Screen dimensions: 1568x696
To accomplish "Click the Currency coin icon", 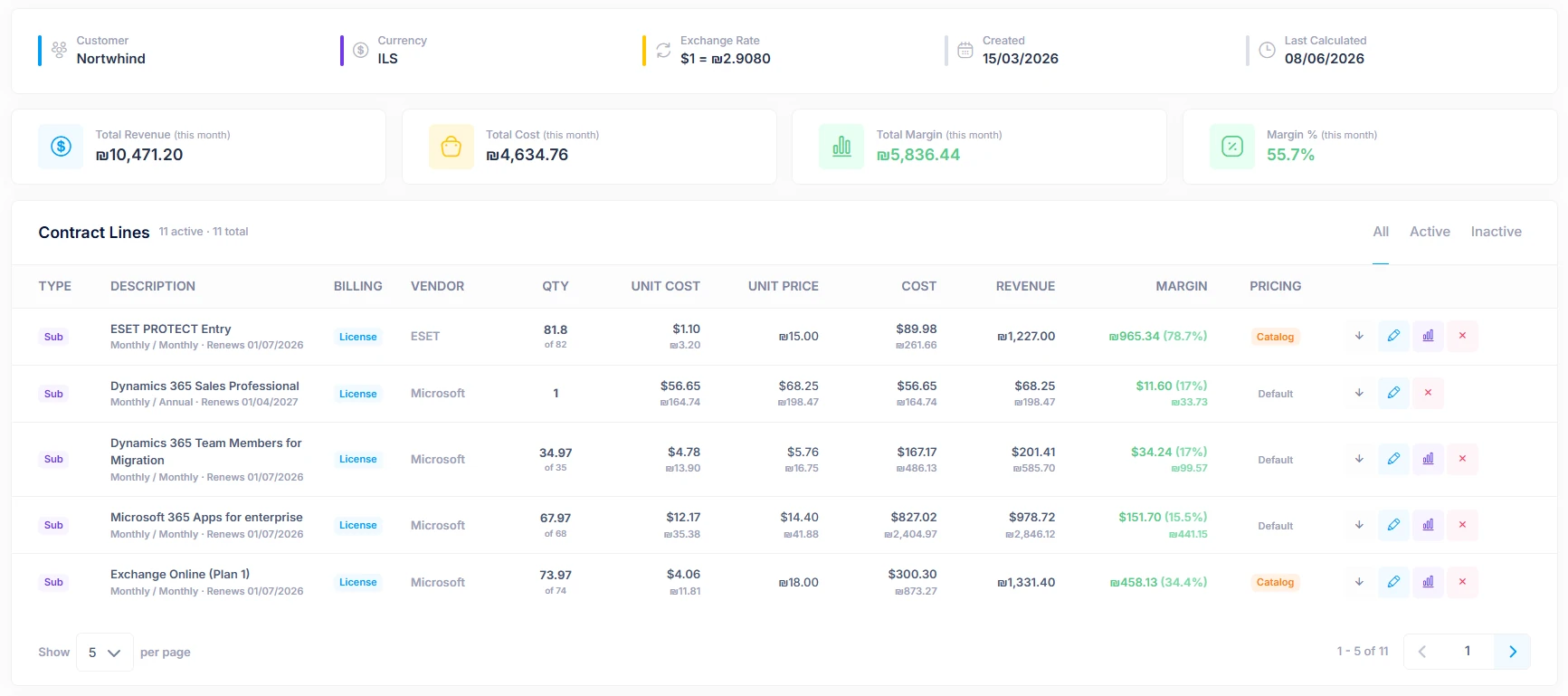I will 360,51.
